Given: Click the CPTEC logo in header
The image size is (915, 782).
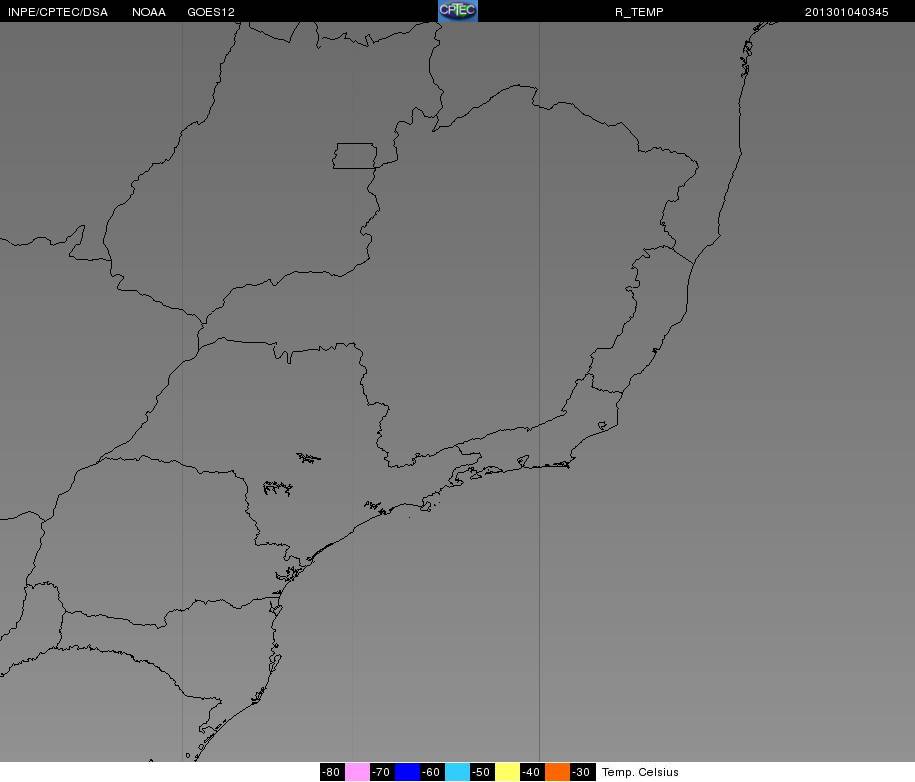Looking at the screenshot, I should coord(458,11).
